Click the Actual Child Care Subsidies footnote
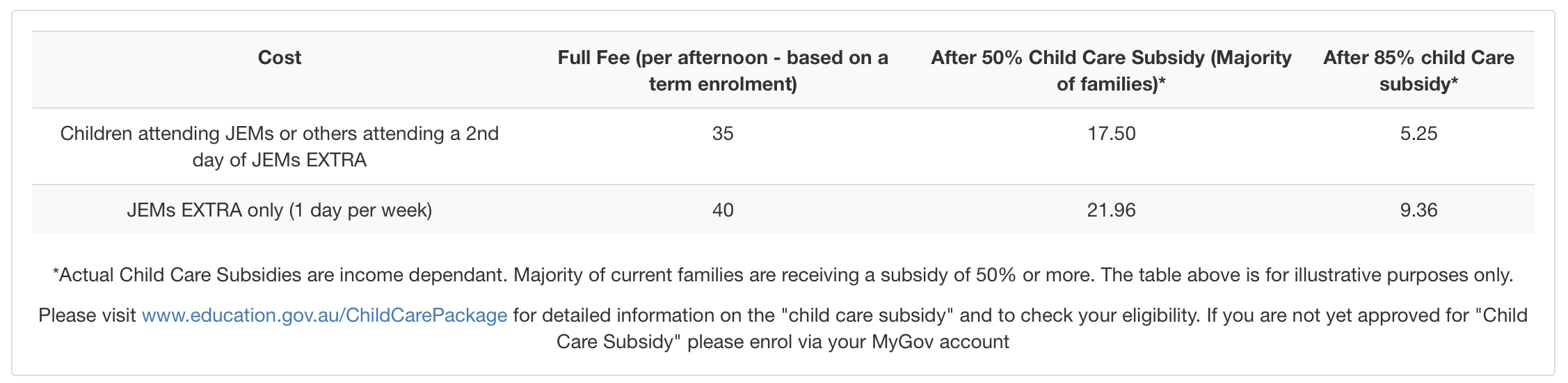Image resolution: width=1568 pixels, height=383 pixels. (783, 275)
